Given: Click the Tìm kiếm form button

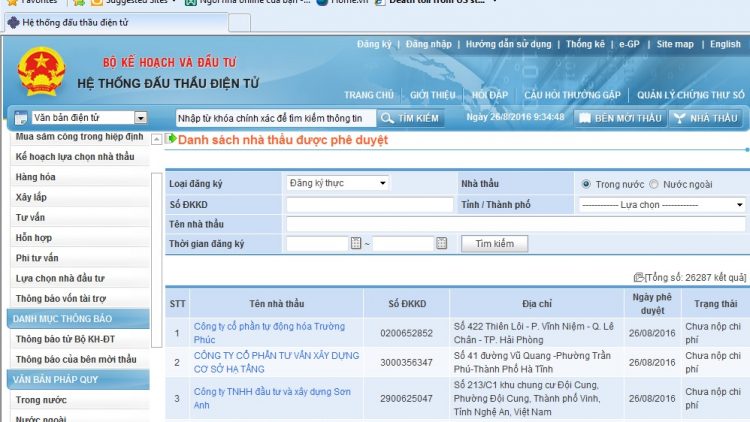Looking at the screenshot, I should point(495,244).
